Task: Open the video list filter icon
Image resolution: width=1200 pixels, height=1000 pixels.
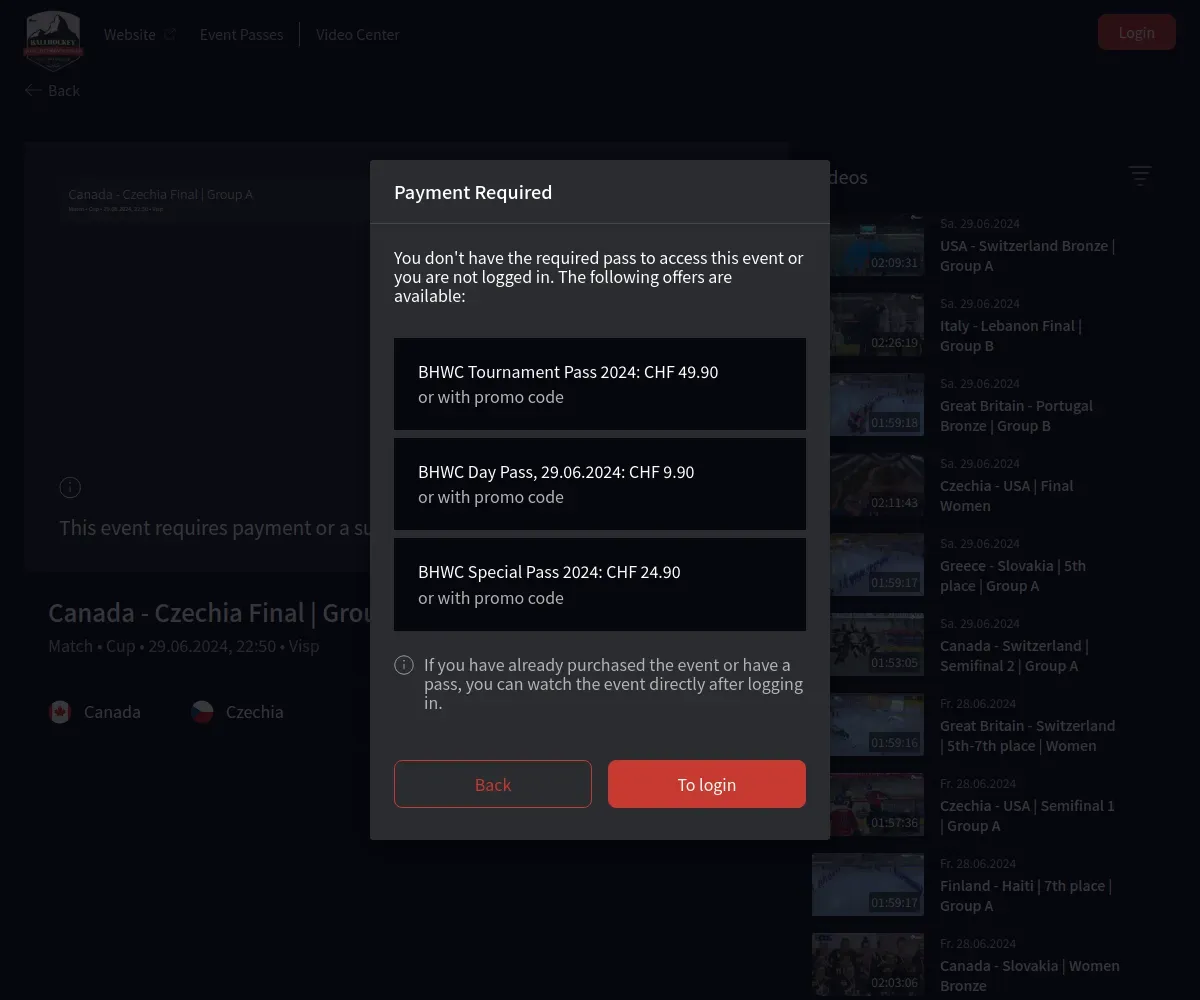Action: [1140, 176]
